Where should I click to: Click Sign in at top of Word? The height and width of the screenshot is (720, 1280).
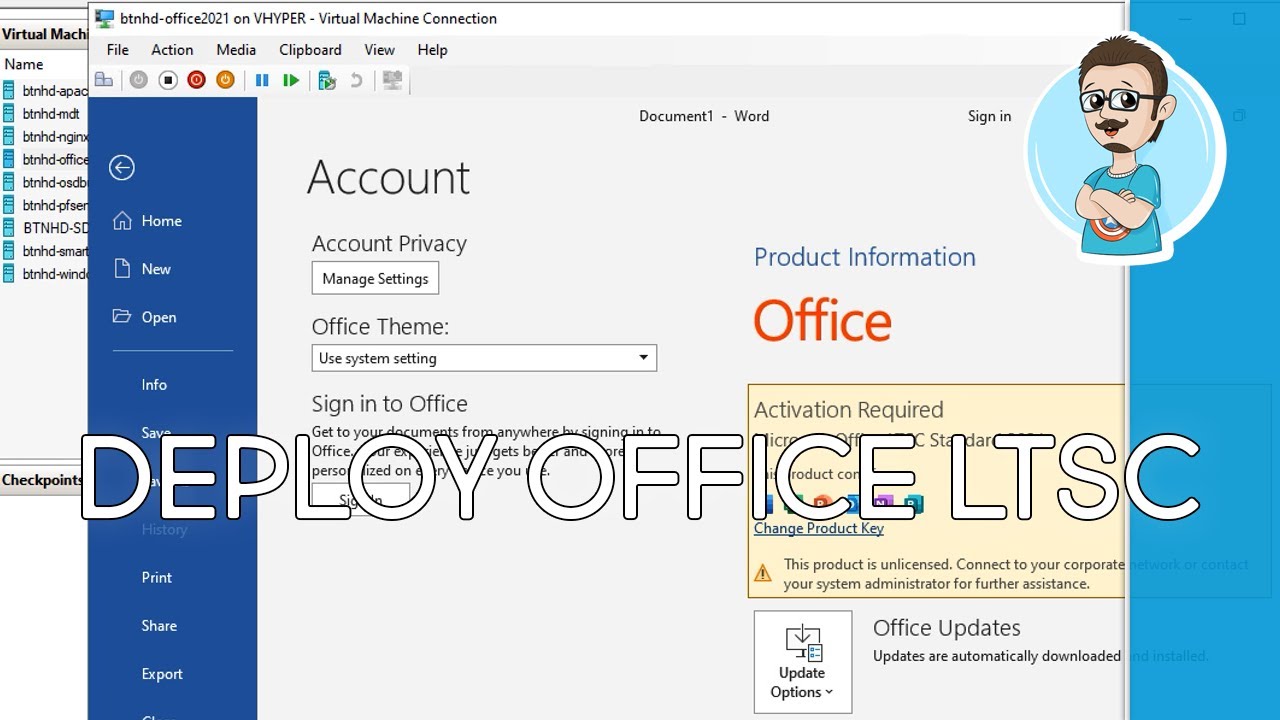click(x=989, y=116)
